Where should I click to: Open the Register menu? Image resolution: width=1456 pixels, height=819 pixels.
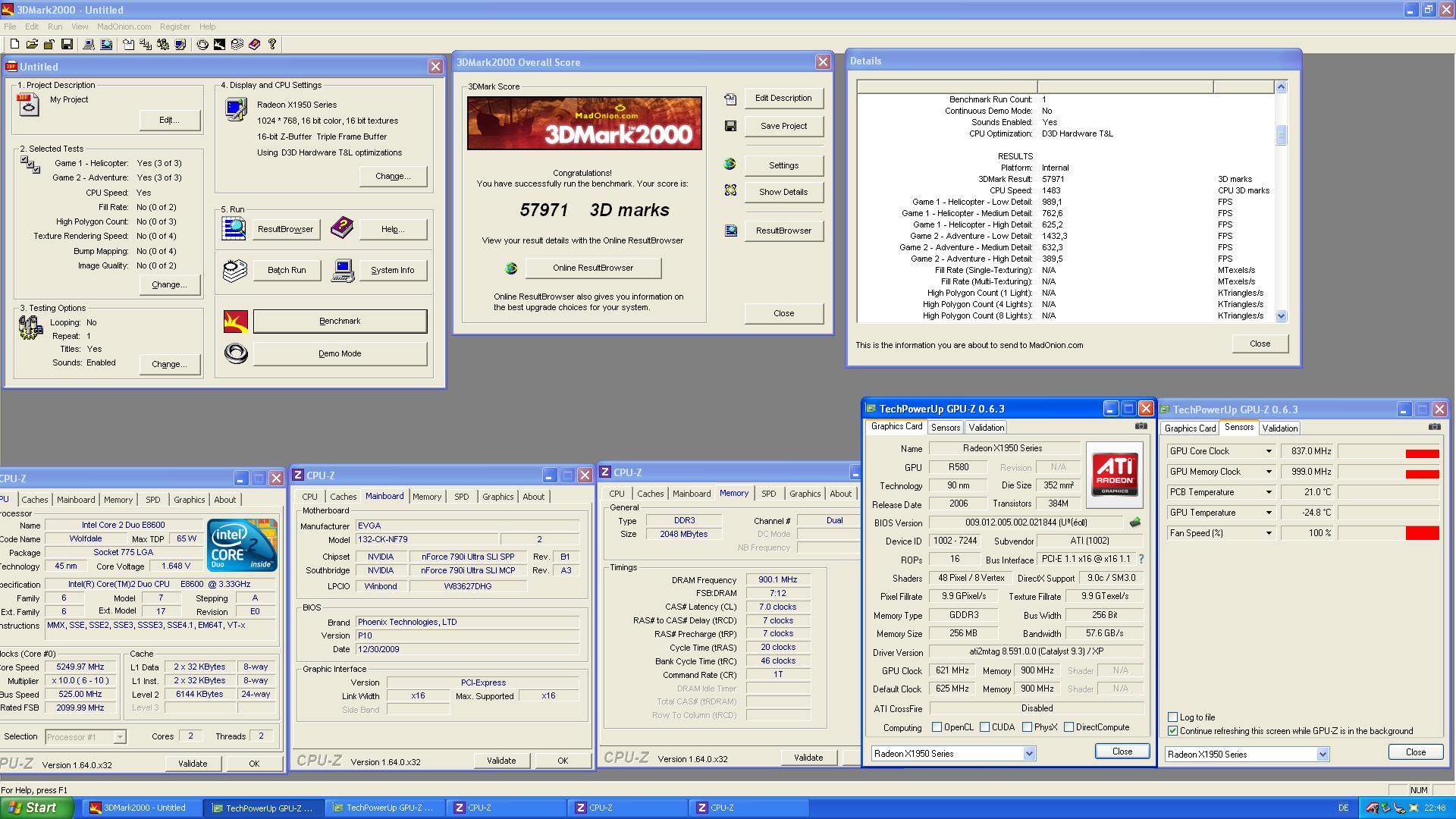coord(175,27)
